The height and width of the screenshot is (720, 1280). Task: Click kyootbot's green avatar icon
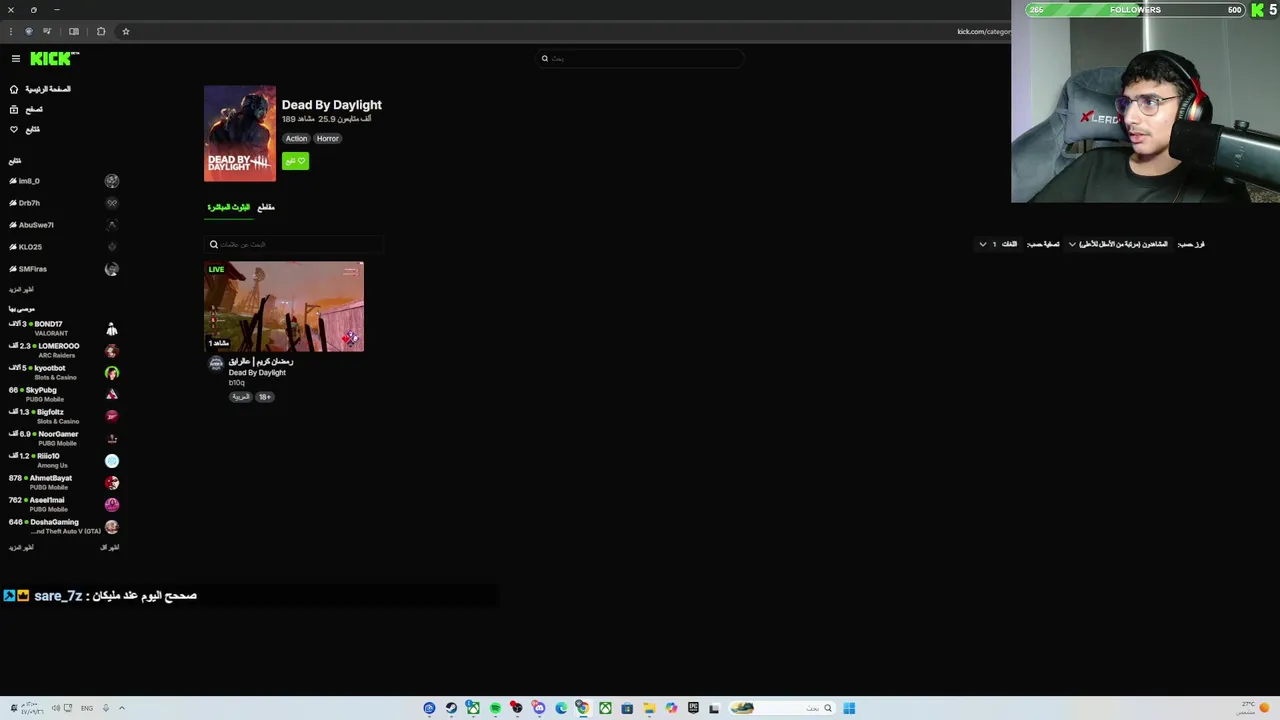point(112,373)
